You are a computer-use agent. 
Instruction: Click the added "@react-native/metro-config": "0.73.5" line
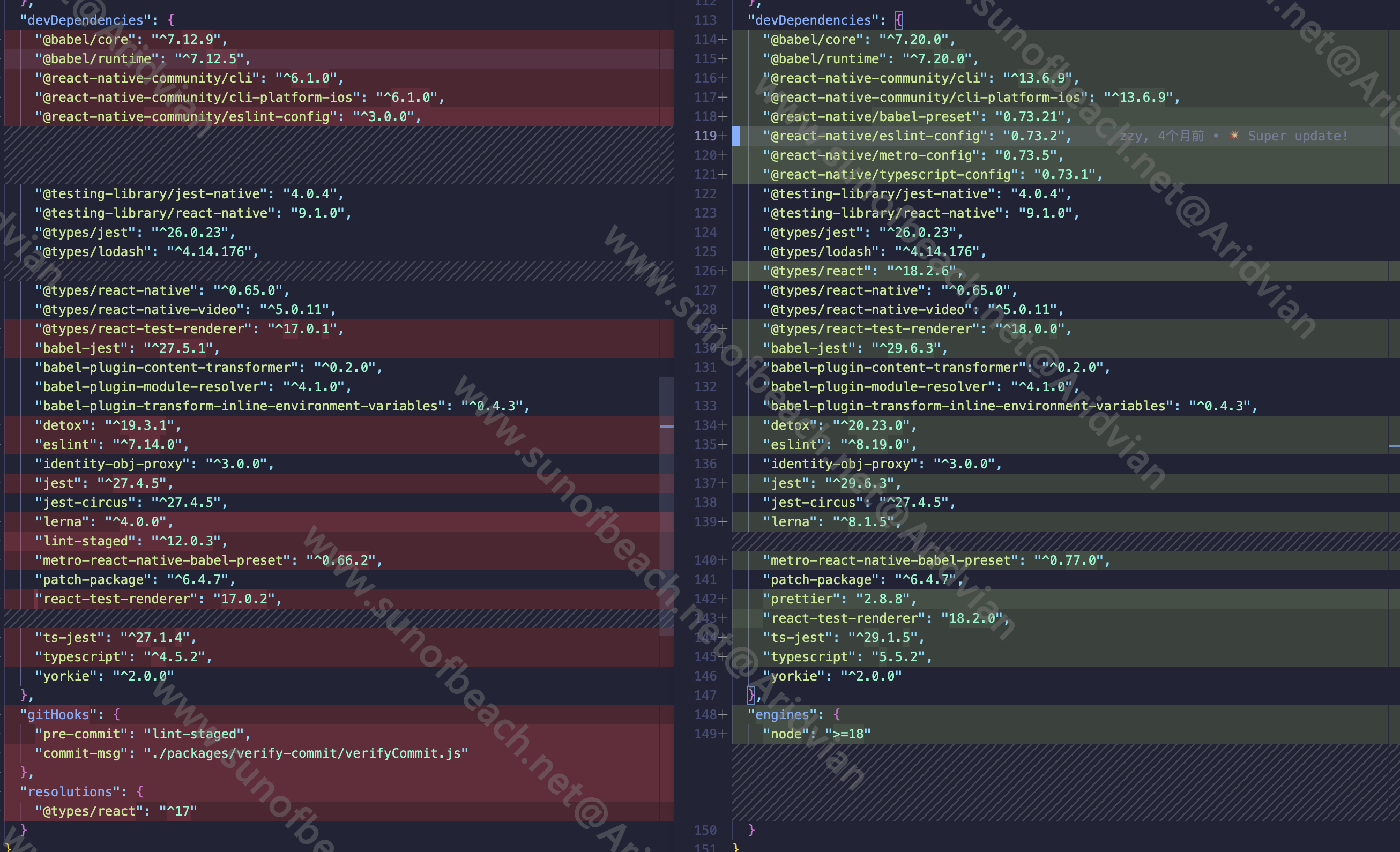[x=1066, y=155]
